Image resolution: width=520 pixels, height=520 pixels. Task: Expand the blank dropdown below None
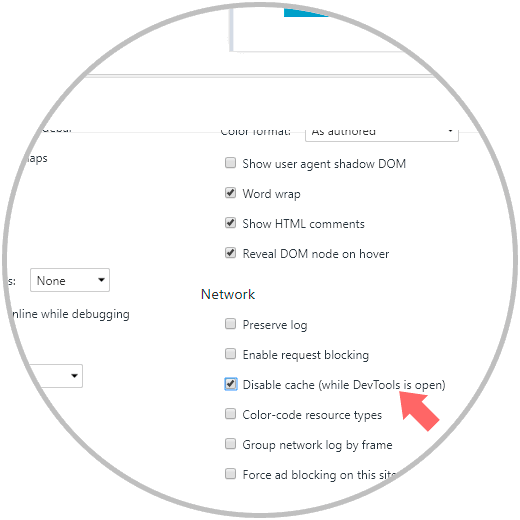(x=55, y=376)
